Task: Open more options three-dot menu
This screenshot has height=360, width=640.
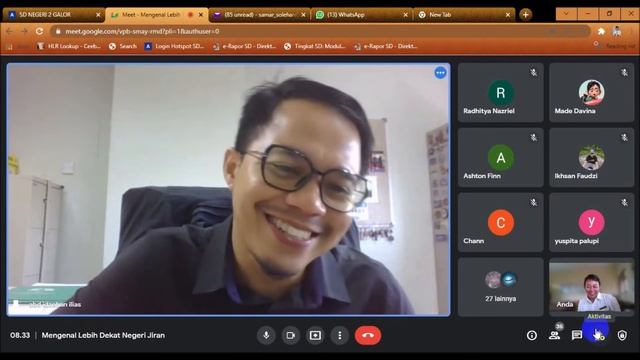Action: click(x=340, y=336)
